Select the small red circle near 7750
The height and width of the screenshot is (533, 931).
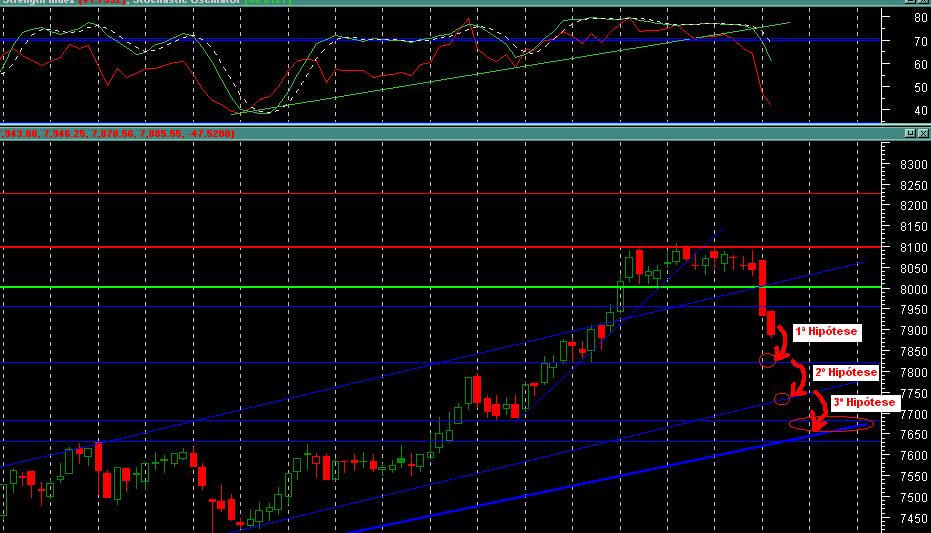click(x=782, y=399)
